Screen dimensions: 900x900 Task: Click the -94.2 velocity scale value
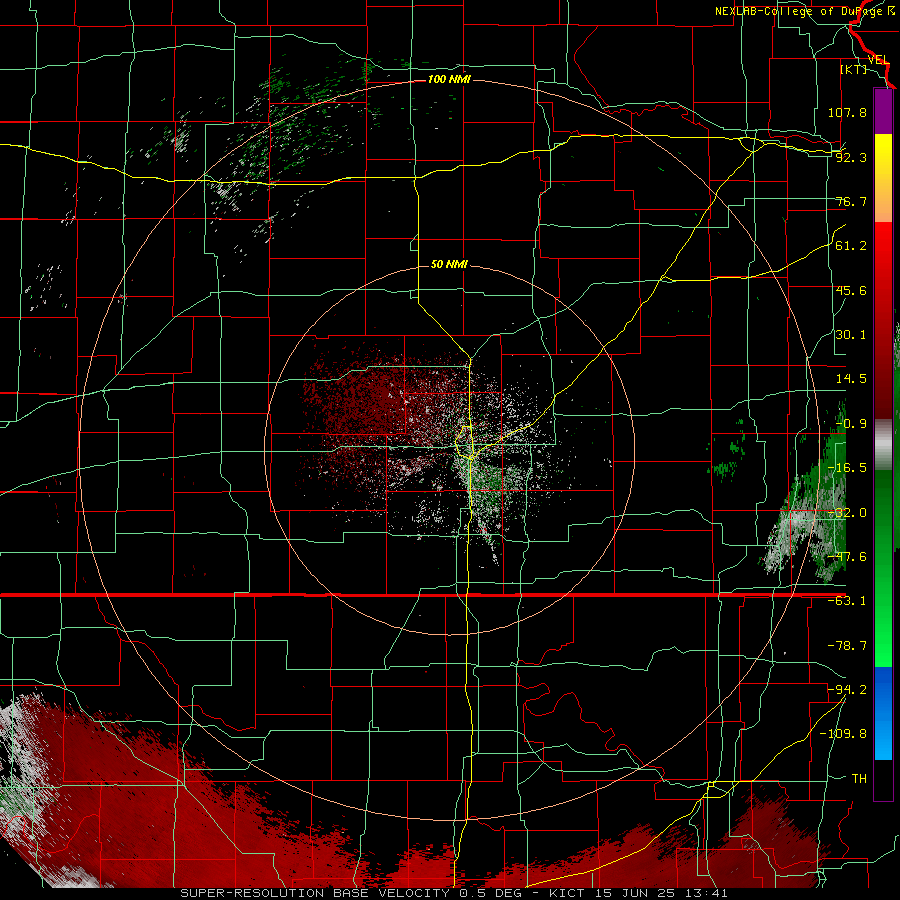847,689
